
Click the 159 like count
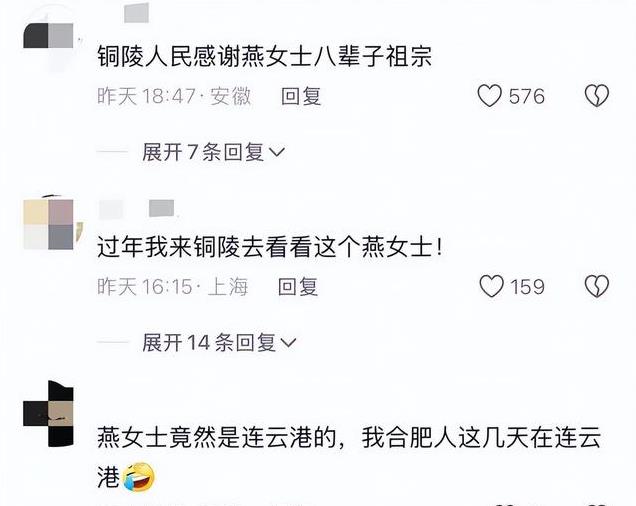coord(527,287)
